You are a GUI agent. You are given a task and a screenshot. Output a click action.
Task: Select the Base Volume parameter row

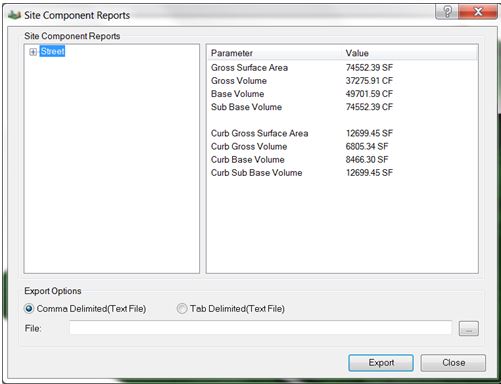tap(342, 94)
